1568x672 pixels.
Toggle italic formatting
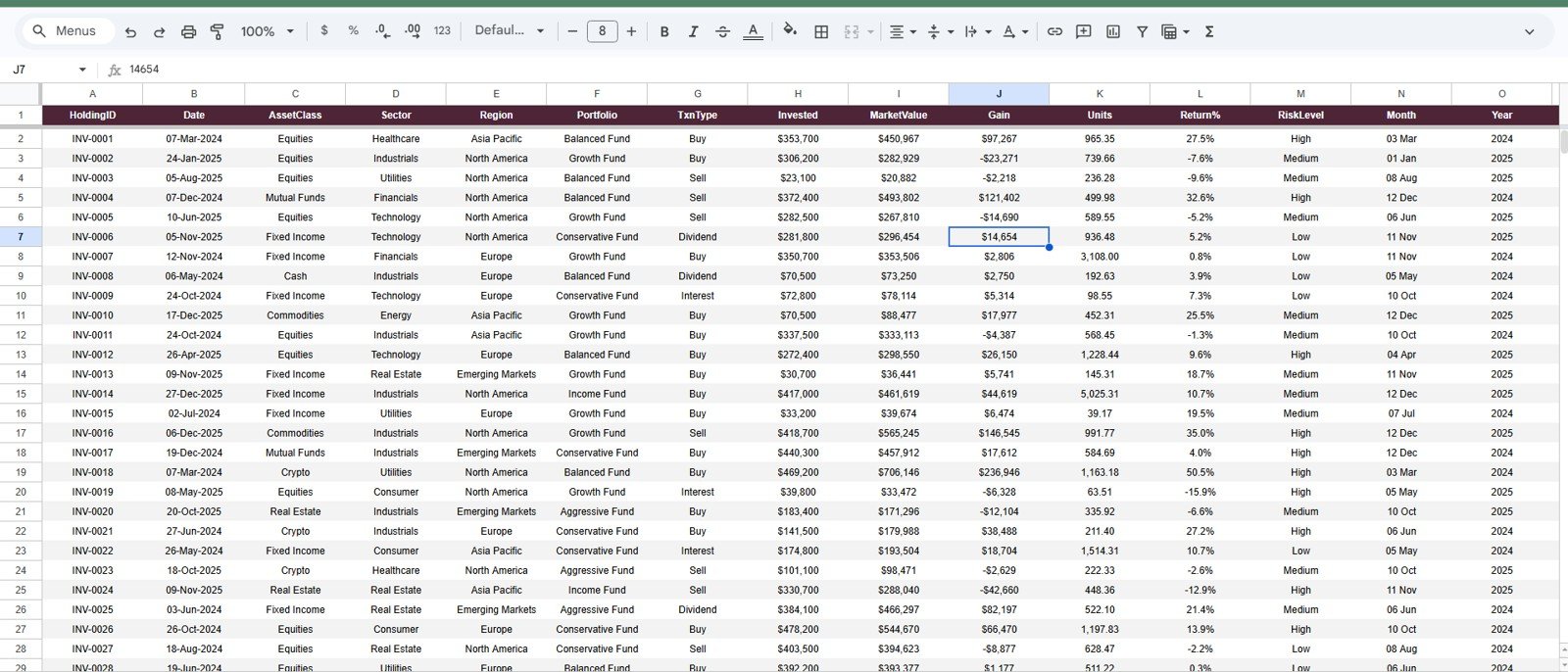[693, 31]
